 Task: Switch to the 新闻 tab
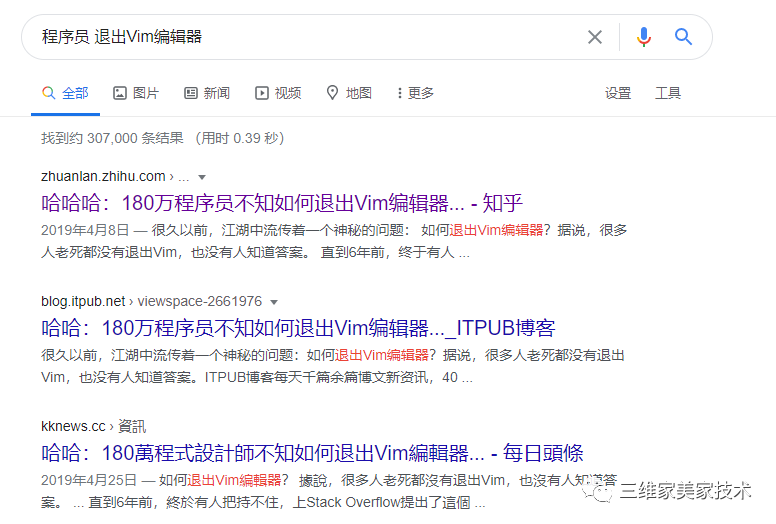click(x=207, y=93)
